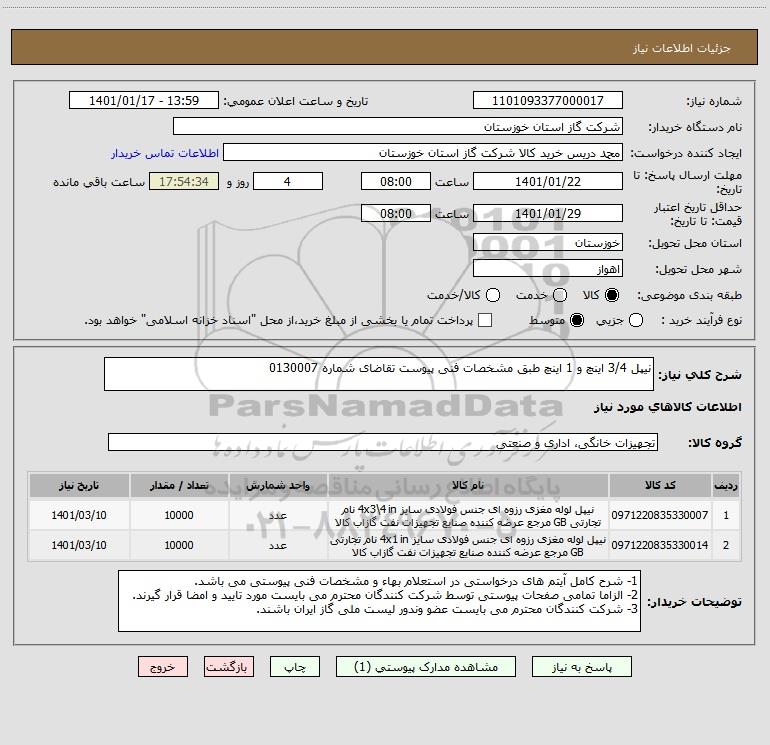Click the announcement date field 1401/01/17 - 13:59
The width and height of the screenshot is (770, 745).
point(144,101)
